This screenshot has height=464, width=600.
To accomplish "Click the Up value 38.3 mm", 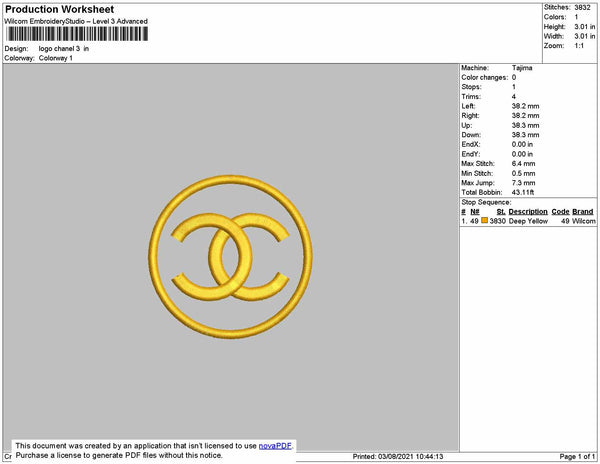I will [525, 125].
